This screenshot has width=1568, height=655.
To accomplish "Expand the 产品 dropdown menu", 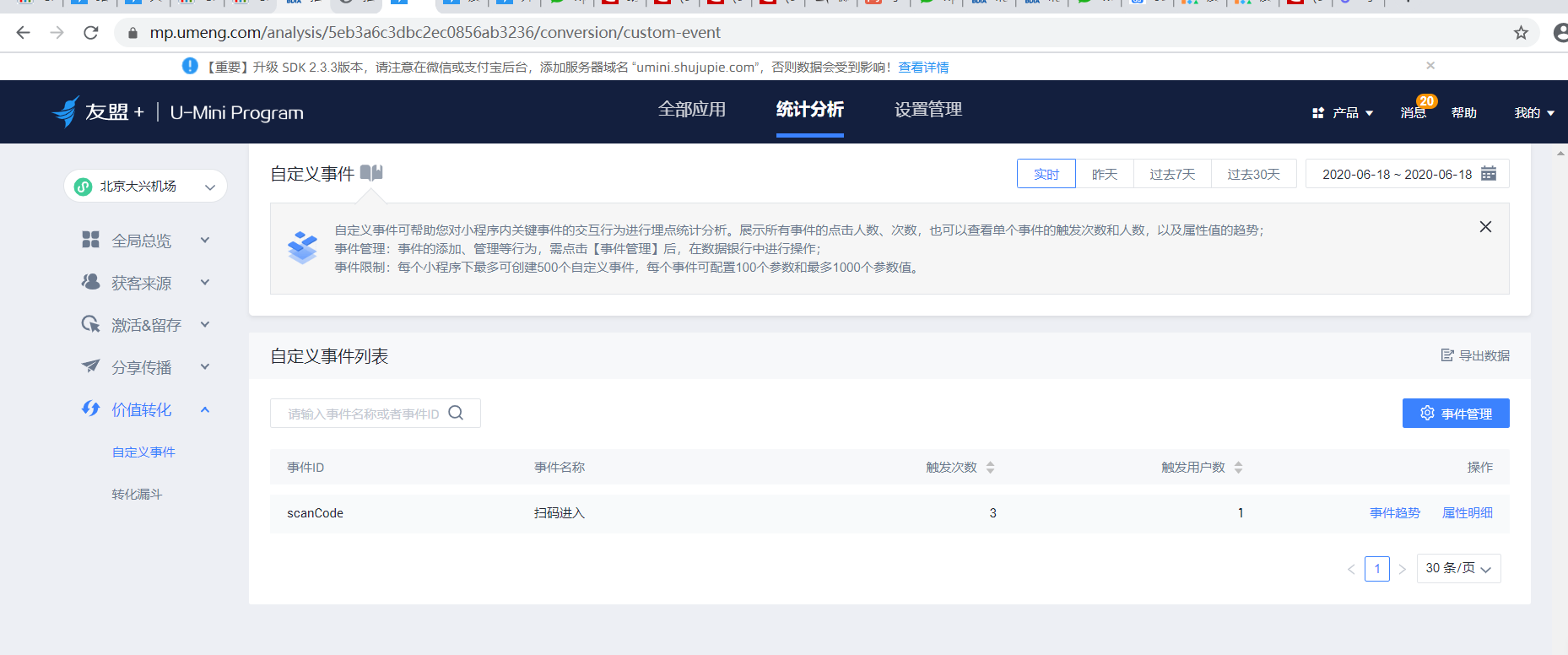I will [1343, 113].
